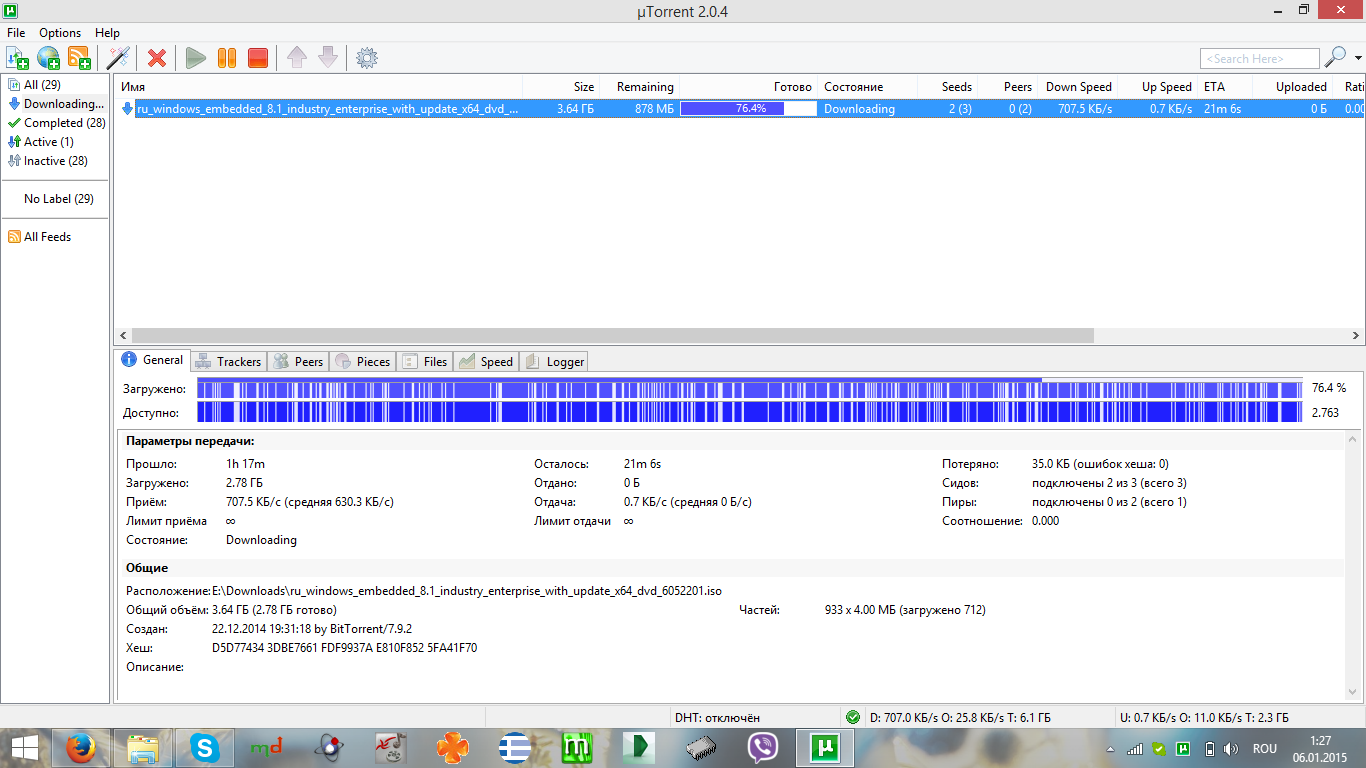Open Preferences via the gear icon

tap(367, 58)
